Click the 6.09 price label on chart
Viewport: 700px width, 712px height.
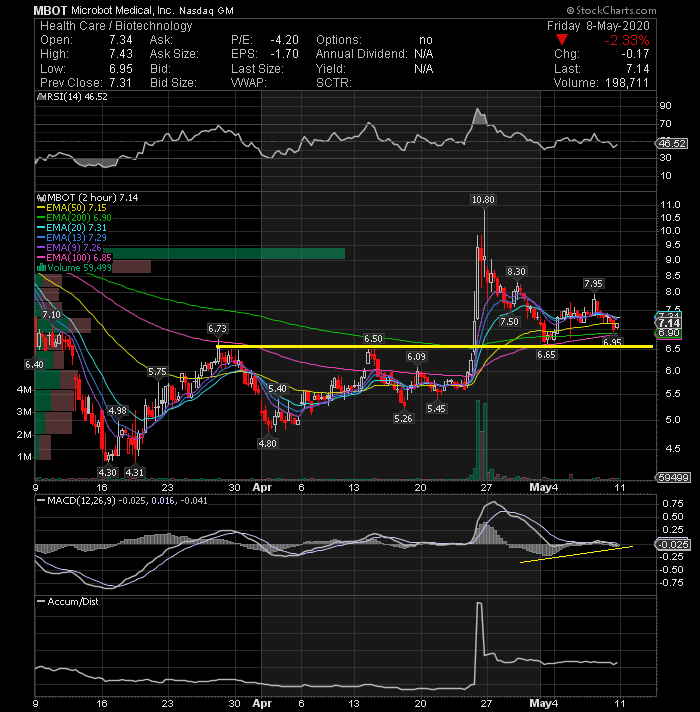pos(416,357)
